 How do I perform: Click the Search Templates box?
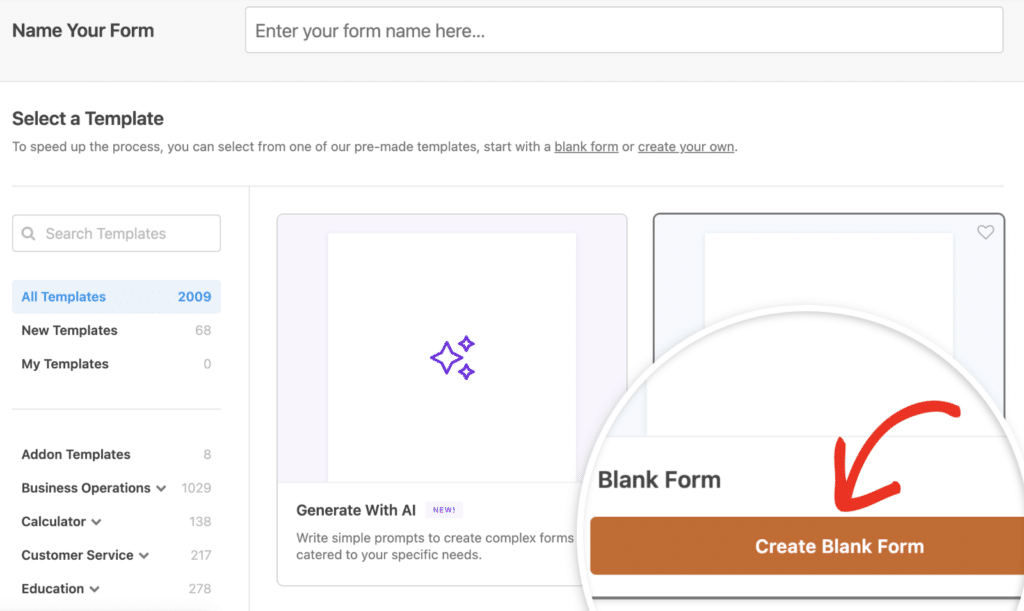[x=115, y=233]
